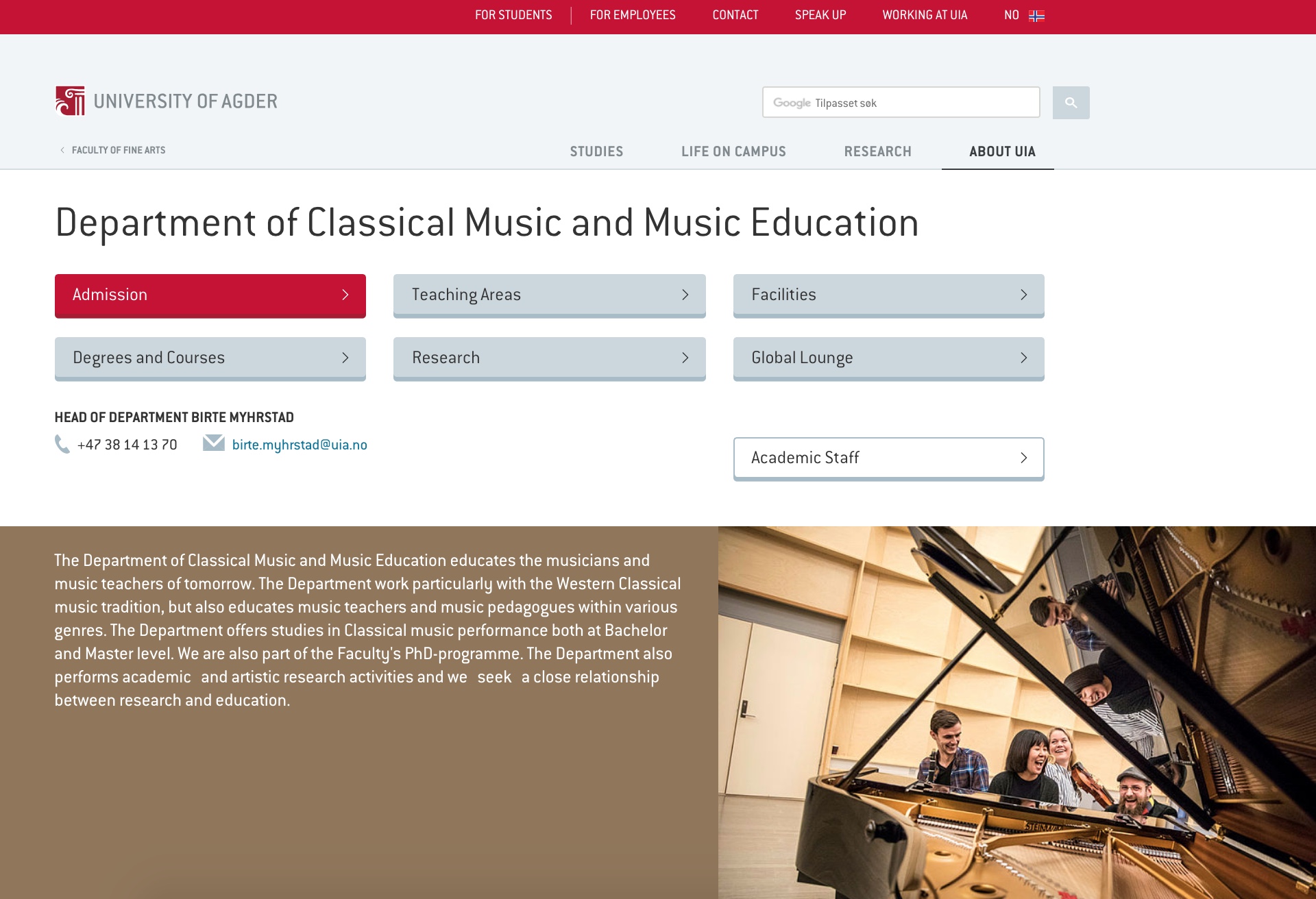Click the Norwegian flag icon
This screenshot has height=899, width=1316.
click(1036, 16)
